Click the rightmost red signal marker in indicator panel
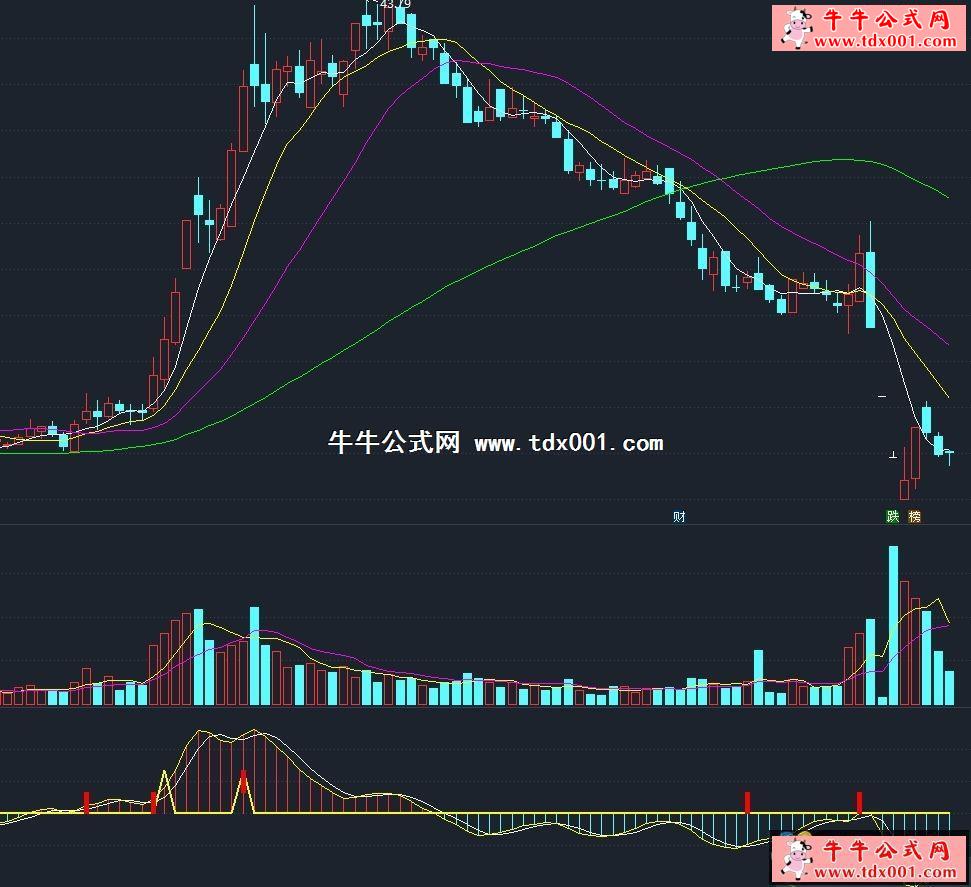This screenshot has height=887, width=971. point(860,802)
